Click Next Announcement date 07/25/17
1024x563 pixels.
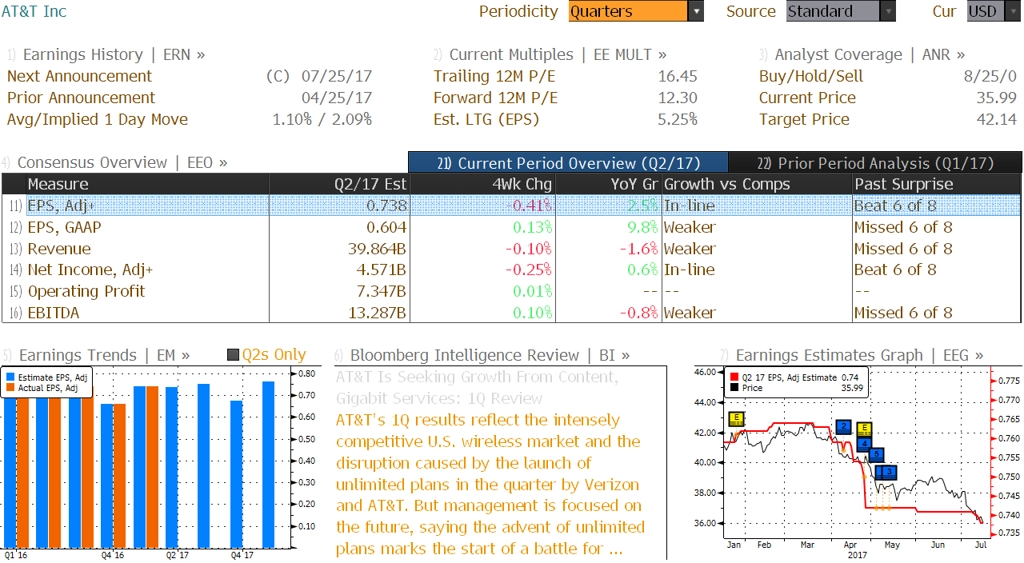point(336,76)
